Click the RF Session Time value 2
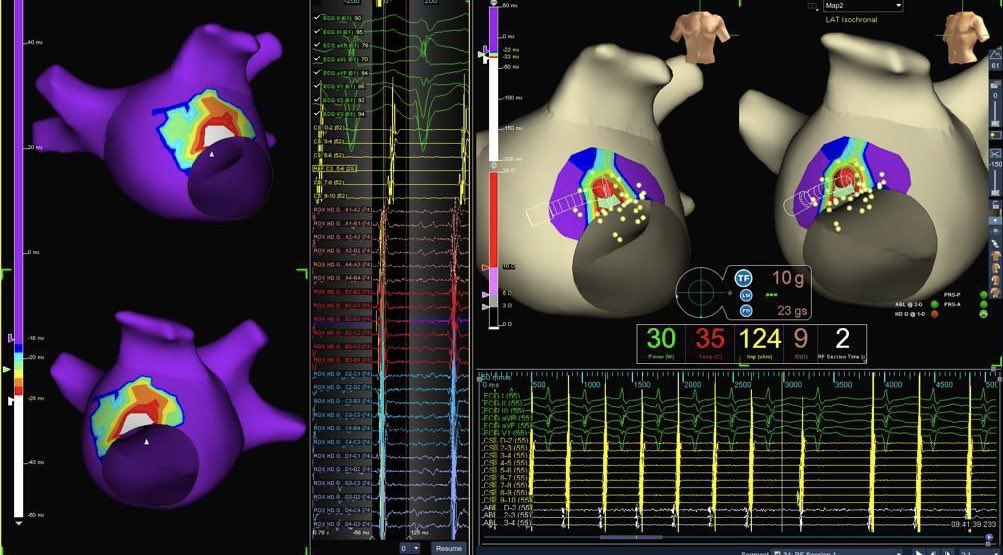 tap(842, 340)
